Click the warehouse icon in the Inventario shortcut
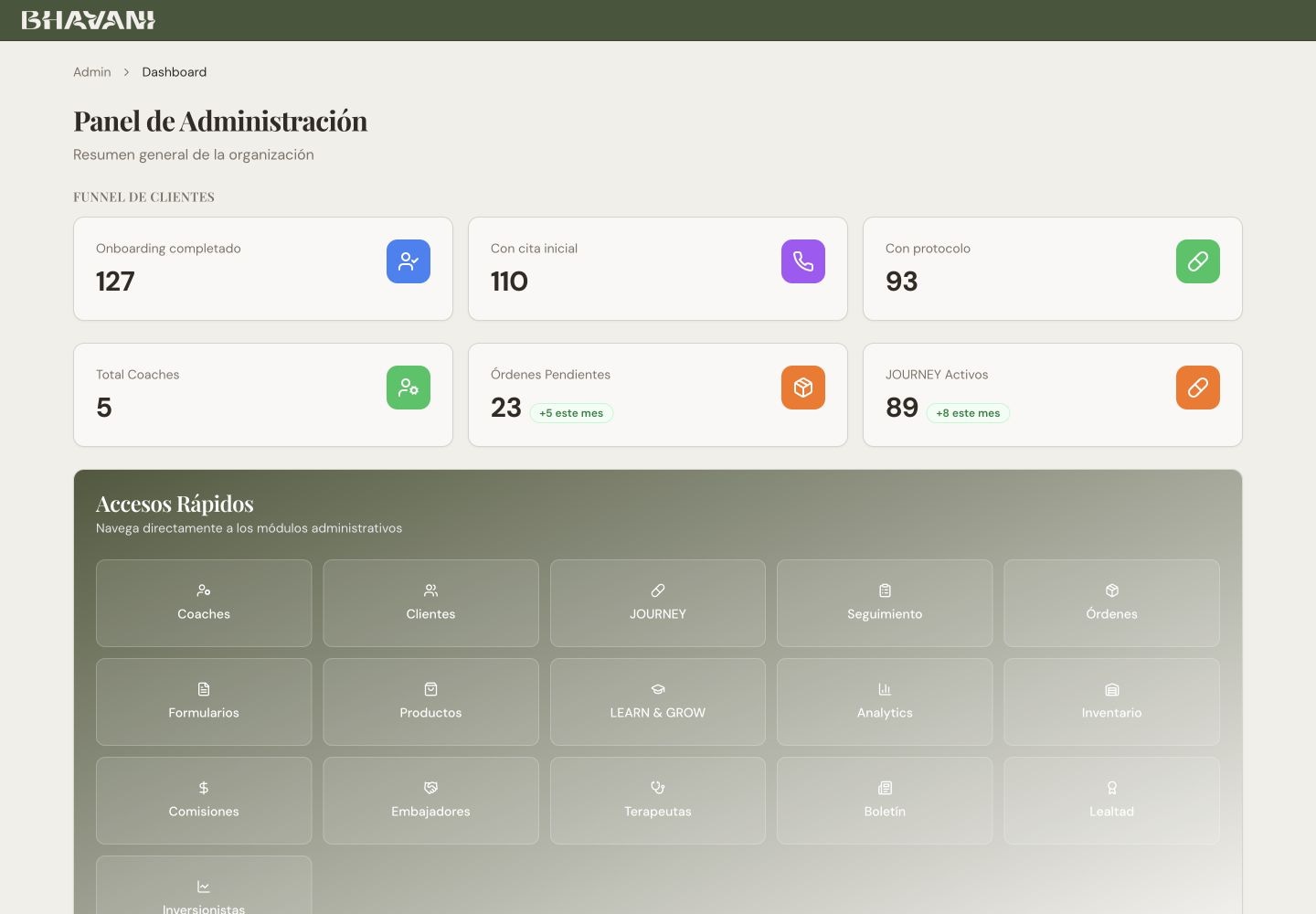Image resolution: width=1316 pixels, height=914 pixels. [1112, 689]
